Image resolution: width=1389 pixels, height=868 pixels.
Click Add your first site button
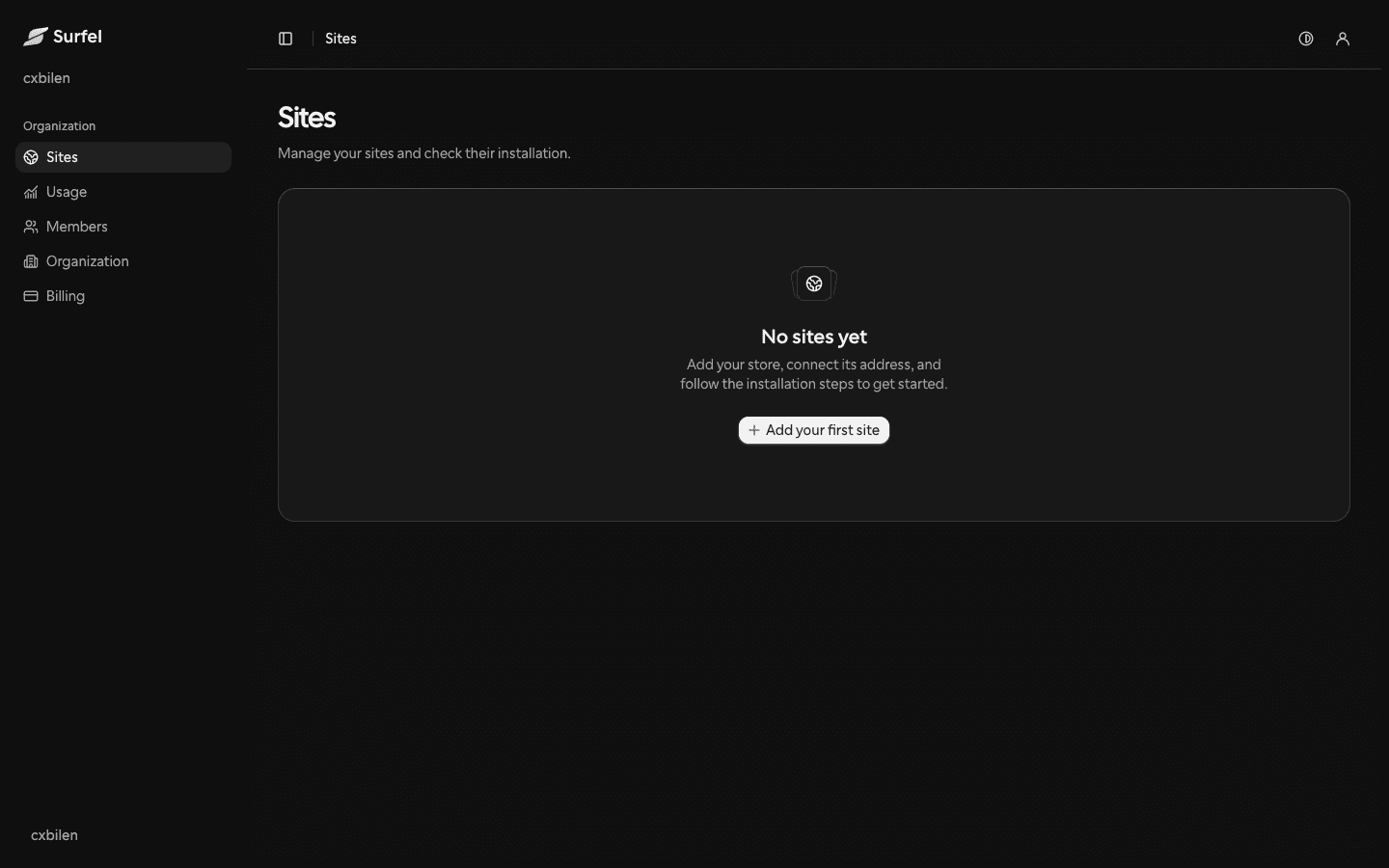pos(814,430)
